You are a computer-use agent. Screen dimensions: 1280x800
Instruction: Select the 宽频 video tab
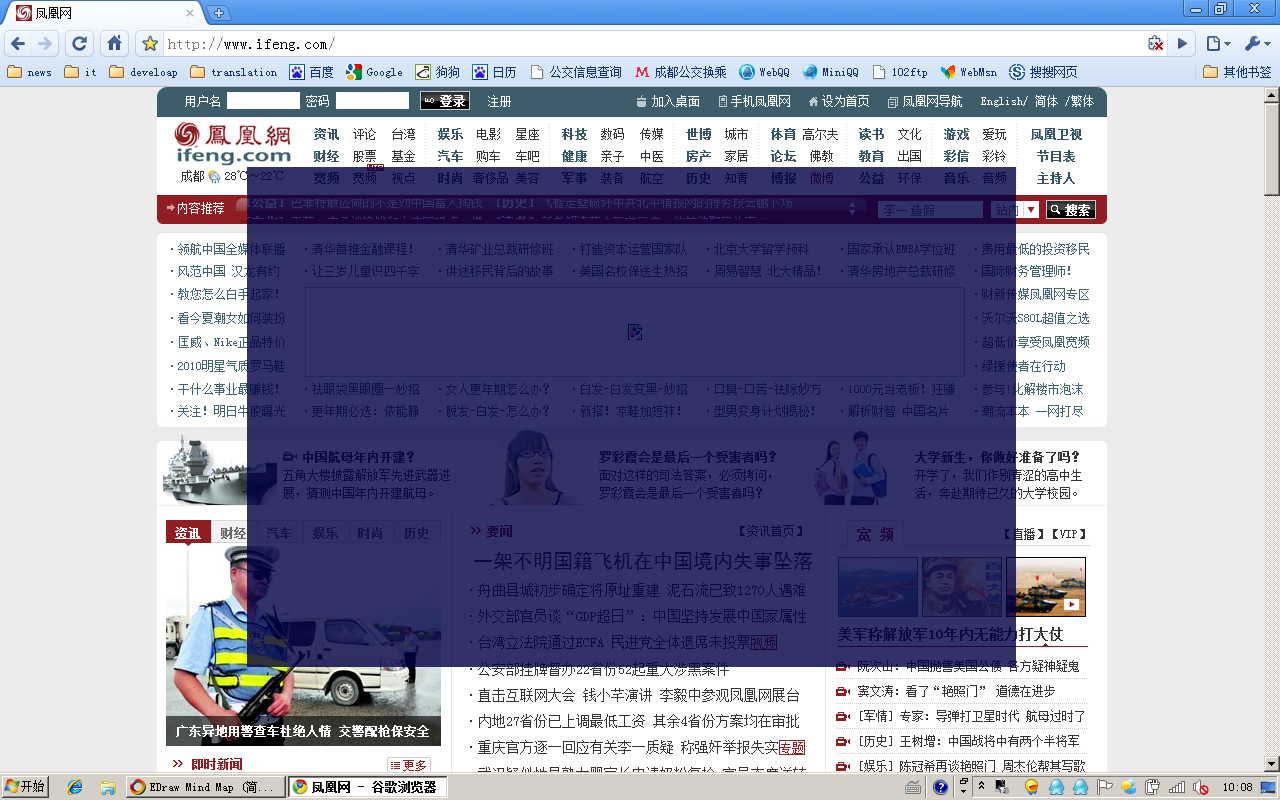point(875,534)
